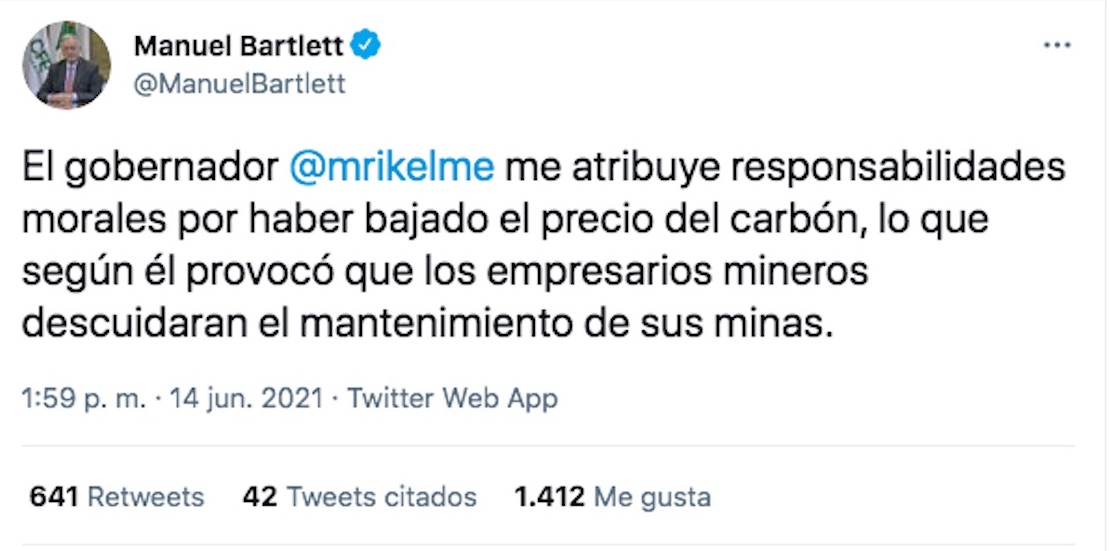Click the 641 retweet count
The width and height of the screenshot is (1109, 551).
tap(54, 497)
